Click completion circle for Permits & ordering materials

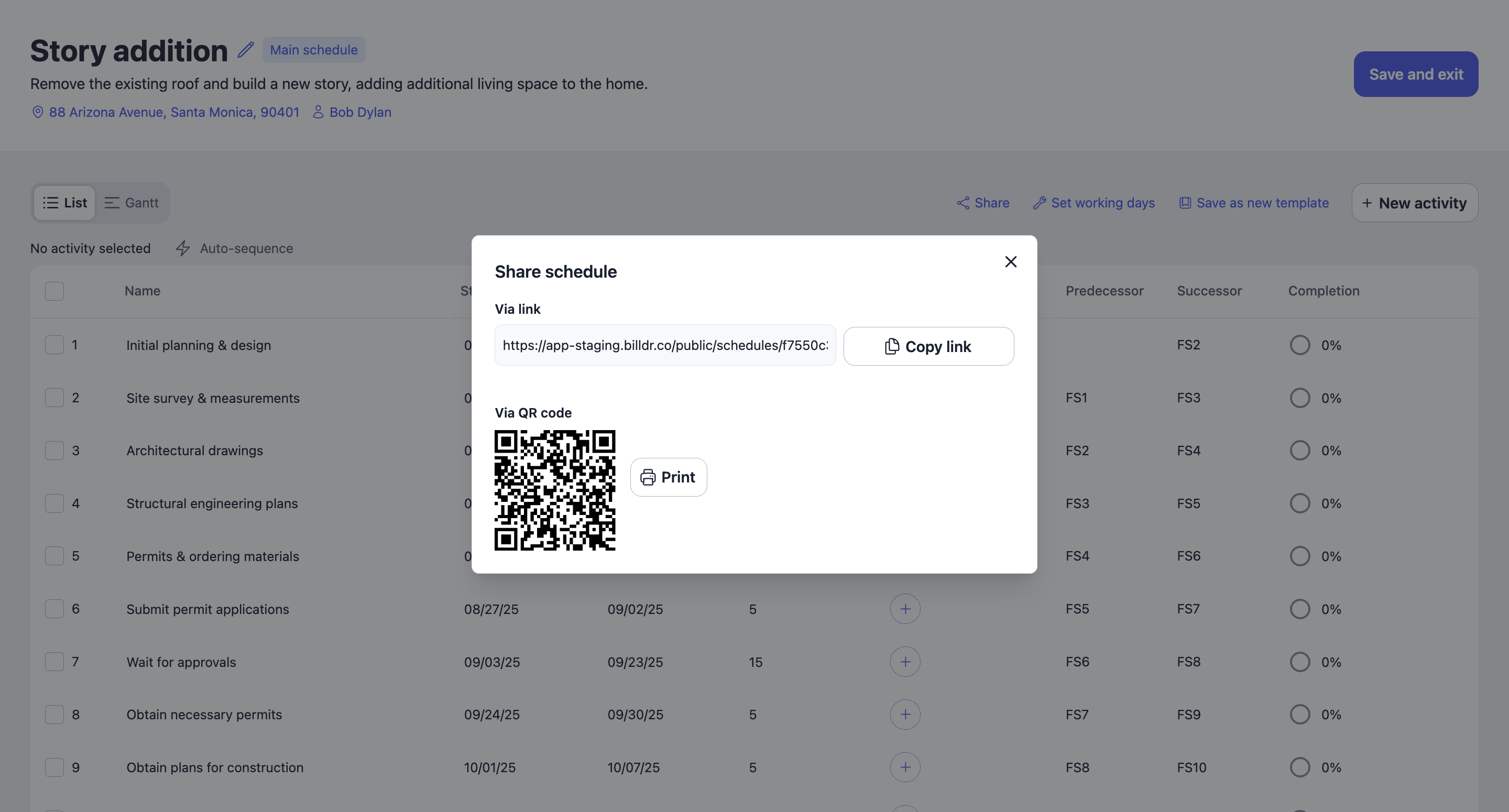(x=1300, y=556)
